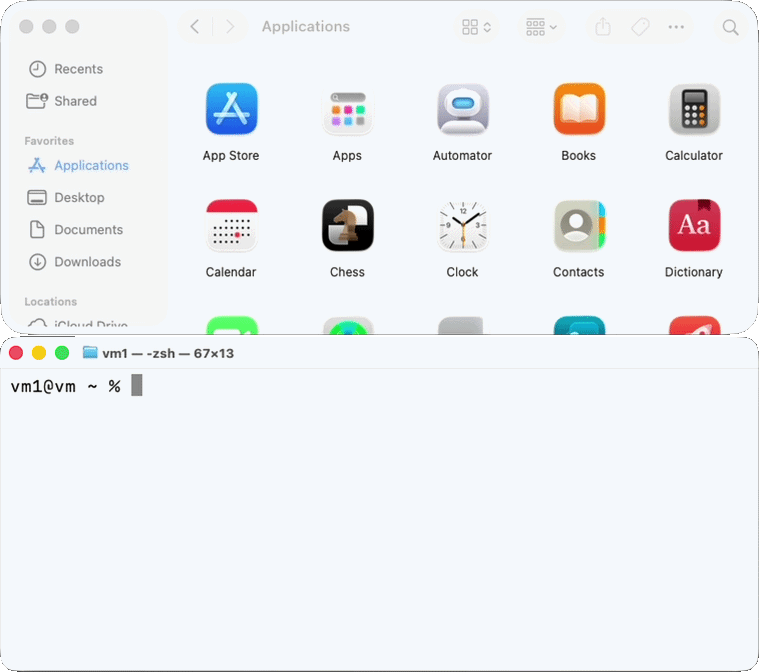Close the Terminal window with red button

pos(16,352)
